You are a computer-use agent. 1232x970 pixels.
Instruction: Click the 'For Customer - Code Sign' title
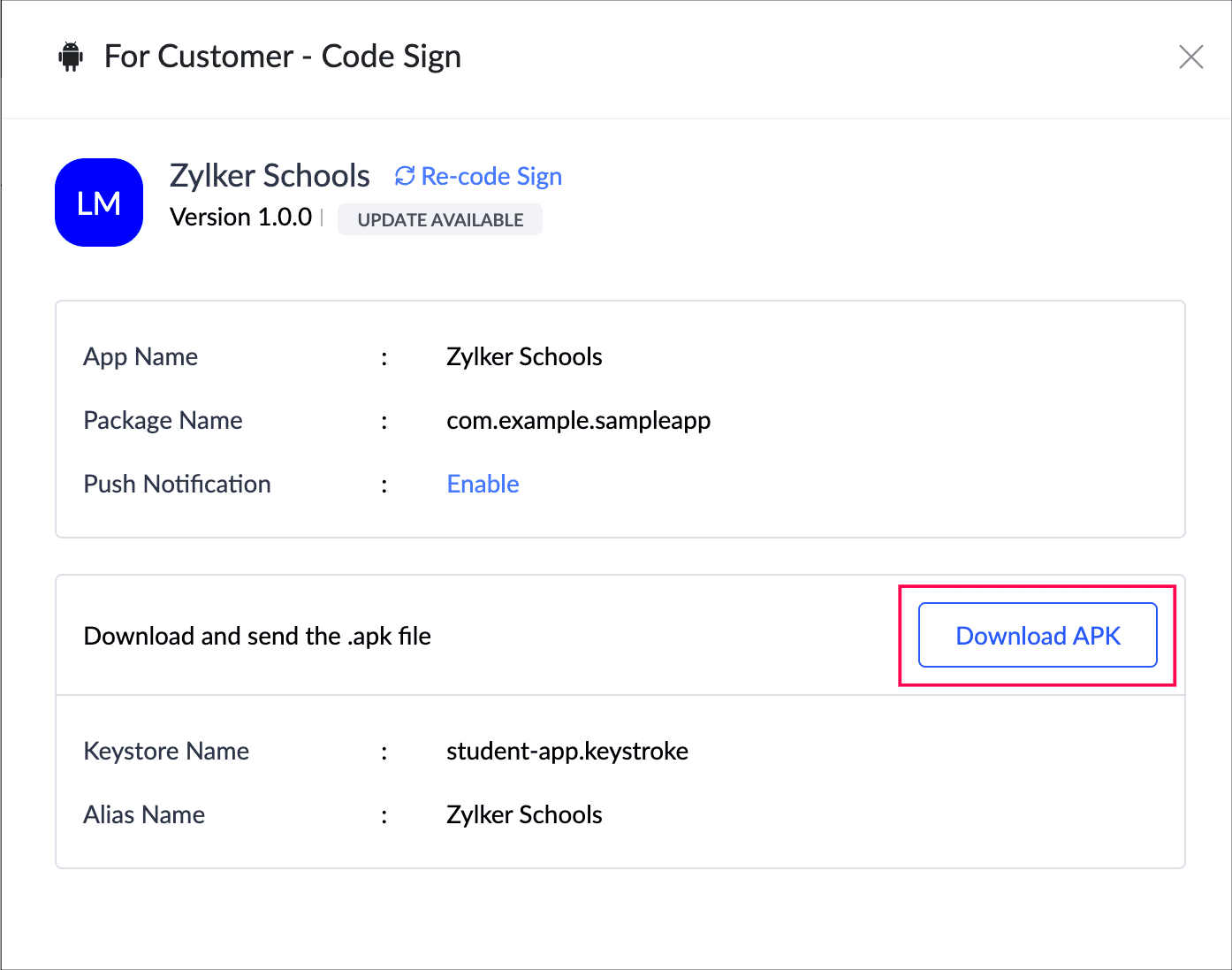(x=283, y=57)
